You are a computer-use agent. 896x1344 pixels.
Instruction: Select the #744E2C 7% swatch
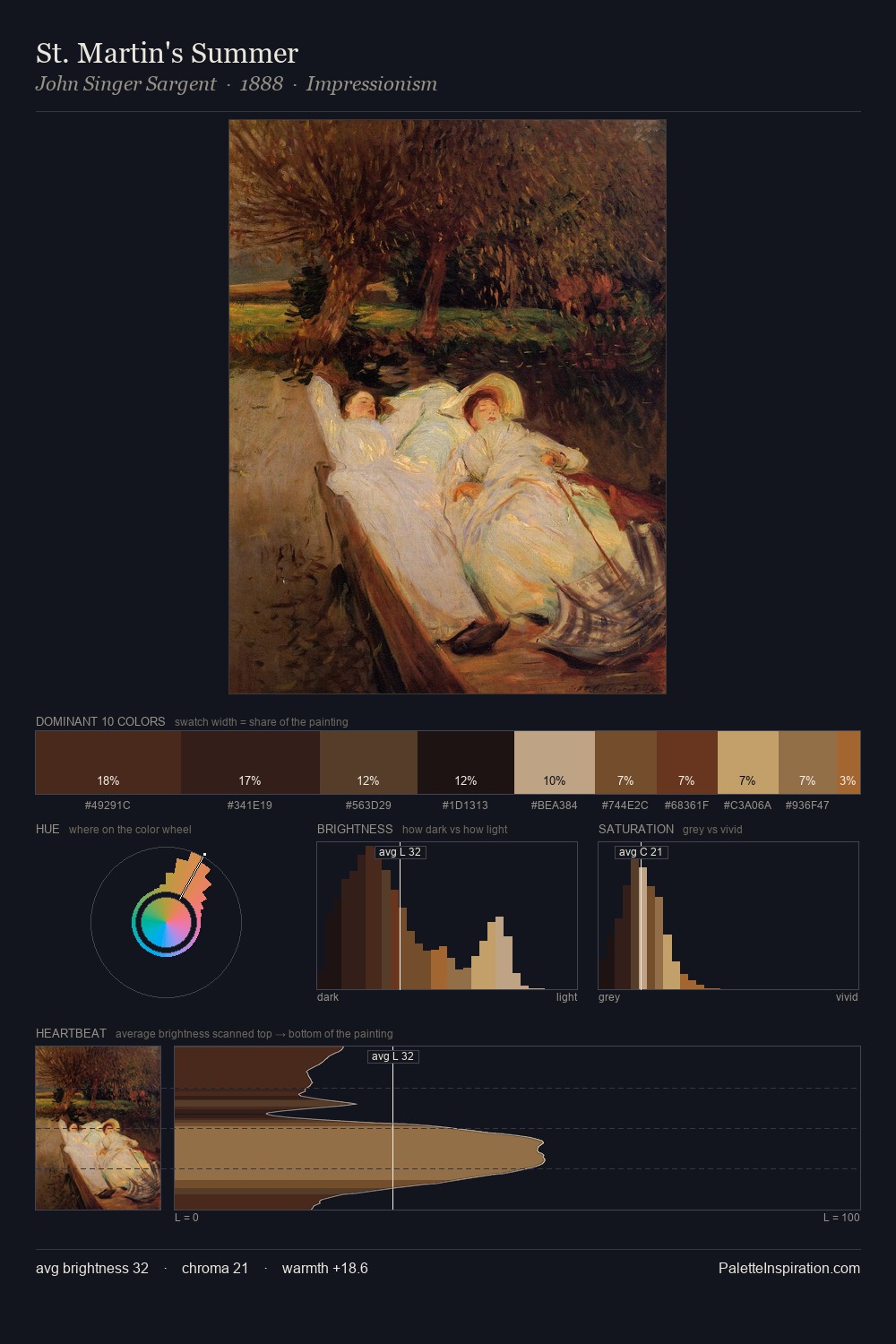click(625, 762)
